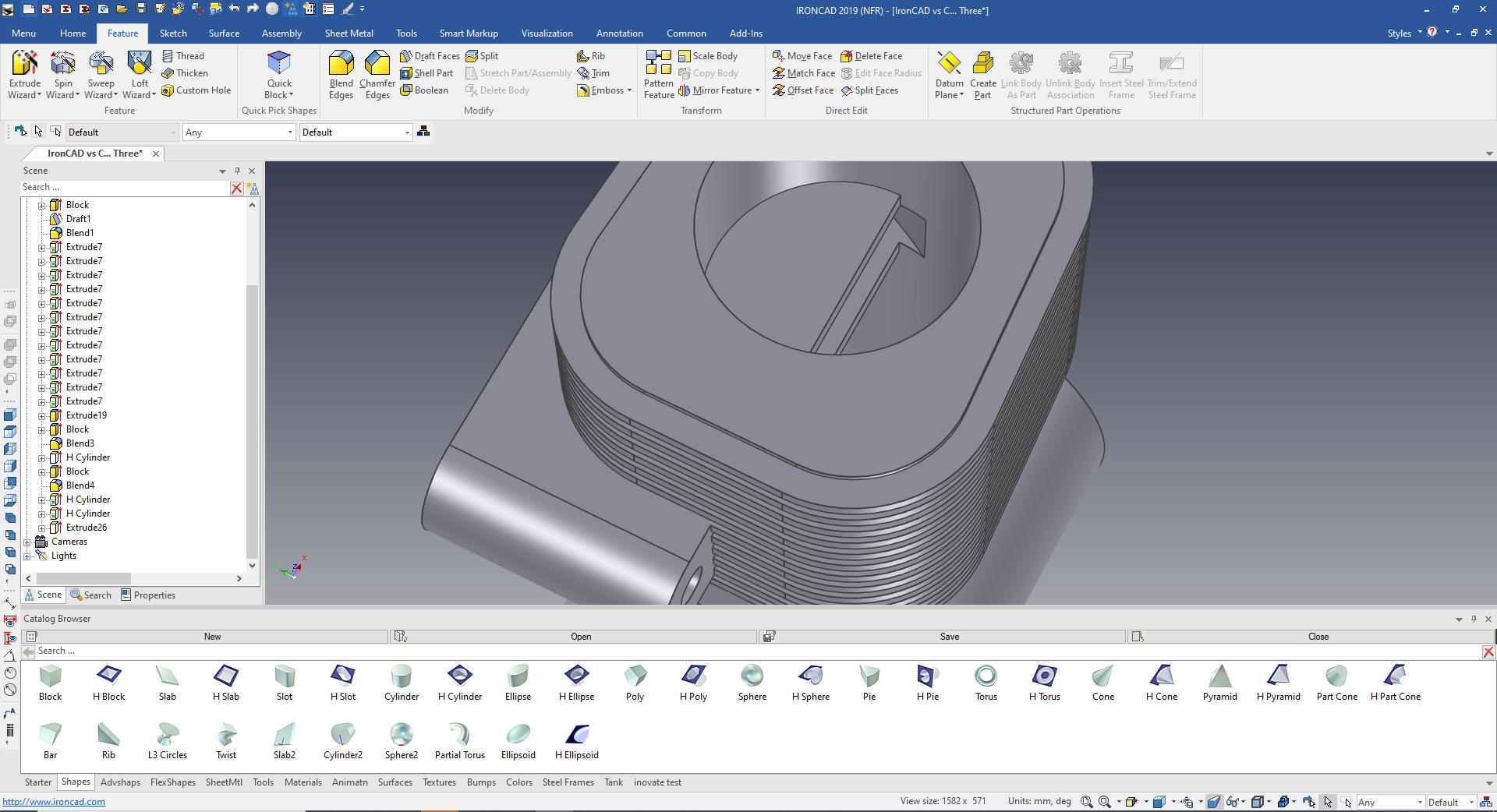Switch to the Materials catalog tab

(303, 782)
